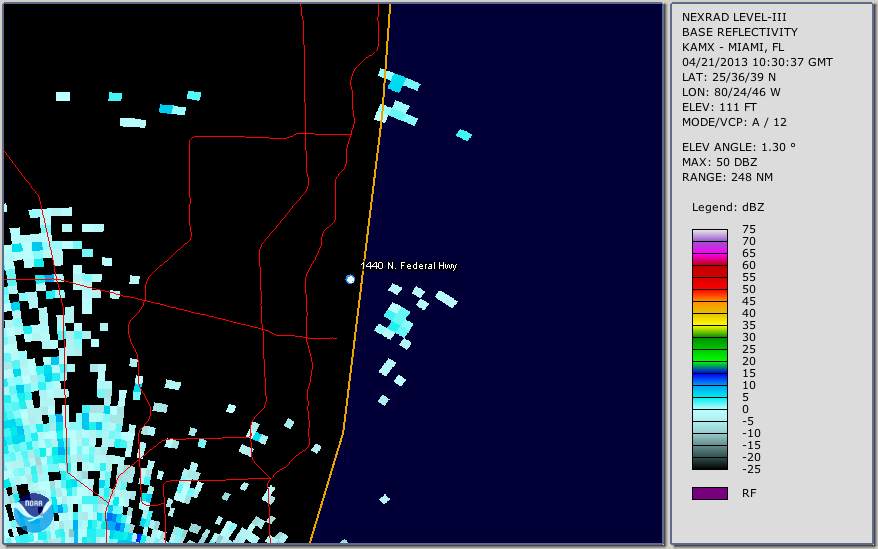Image resolution: width=878 pixels, height=549 pixels.
Task: Click the 'LON: 80/24/46 W' text
Action: [731, 92]
